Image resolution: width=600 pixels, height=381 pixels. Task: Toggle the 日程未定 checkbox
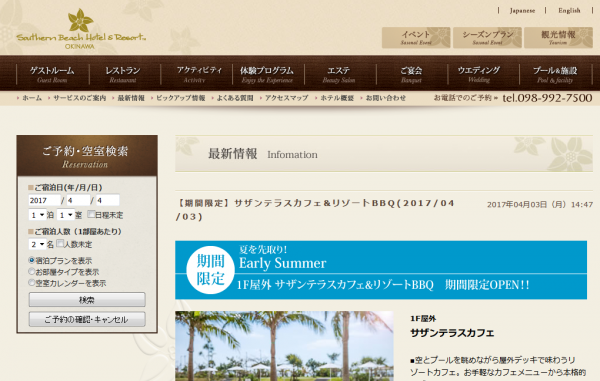point(91,214)
